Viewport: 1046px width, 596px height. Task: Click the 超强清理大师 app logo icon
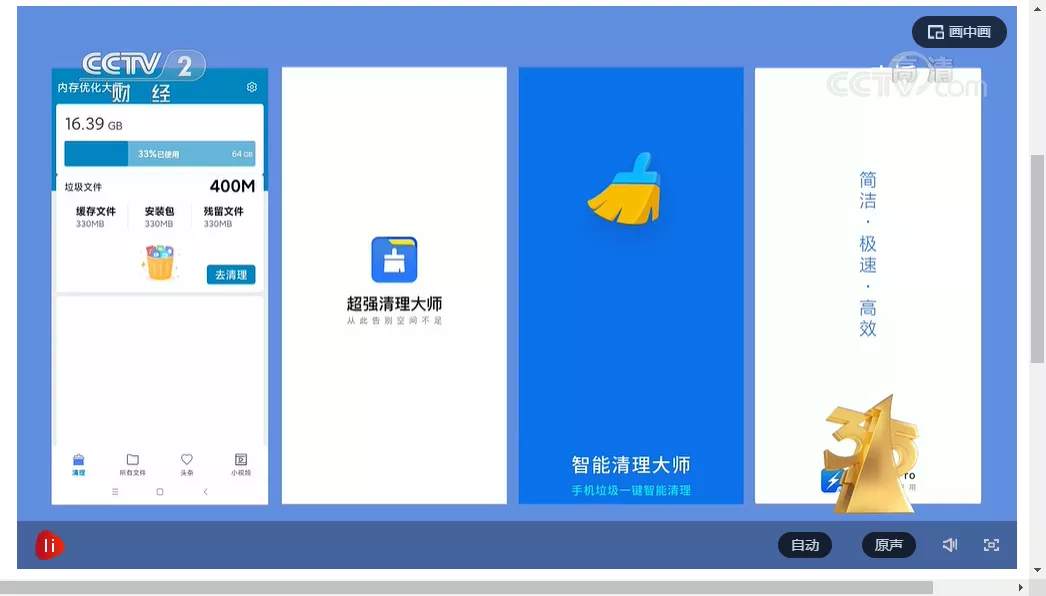[x=394, y=260]
